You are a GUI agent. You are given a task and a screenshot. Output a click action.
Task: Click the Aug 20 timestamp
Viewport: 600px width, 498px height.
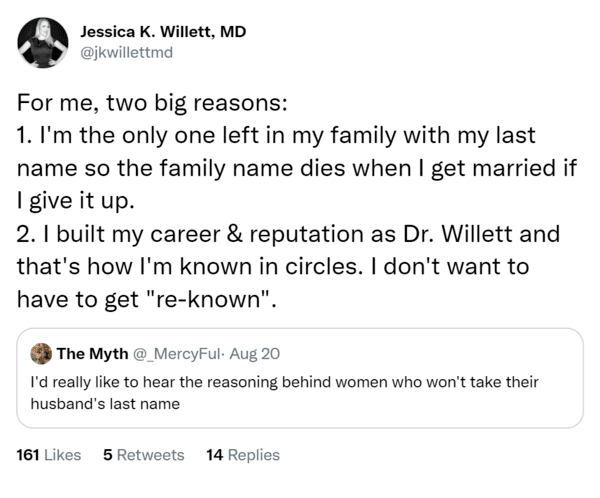click(255, 354)
